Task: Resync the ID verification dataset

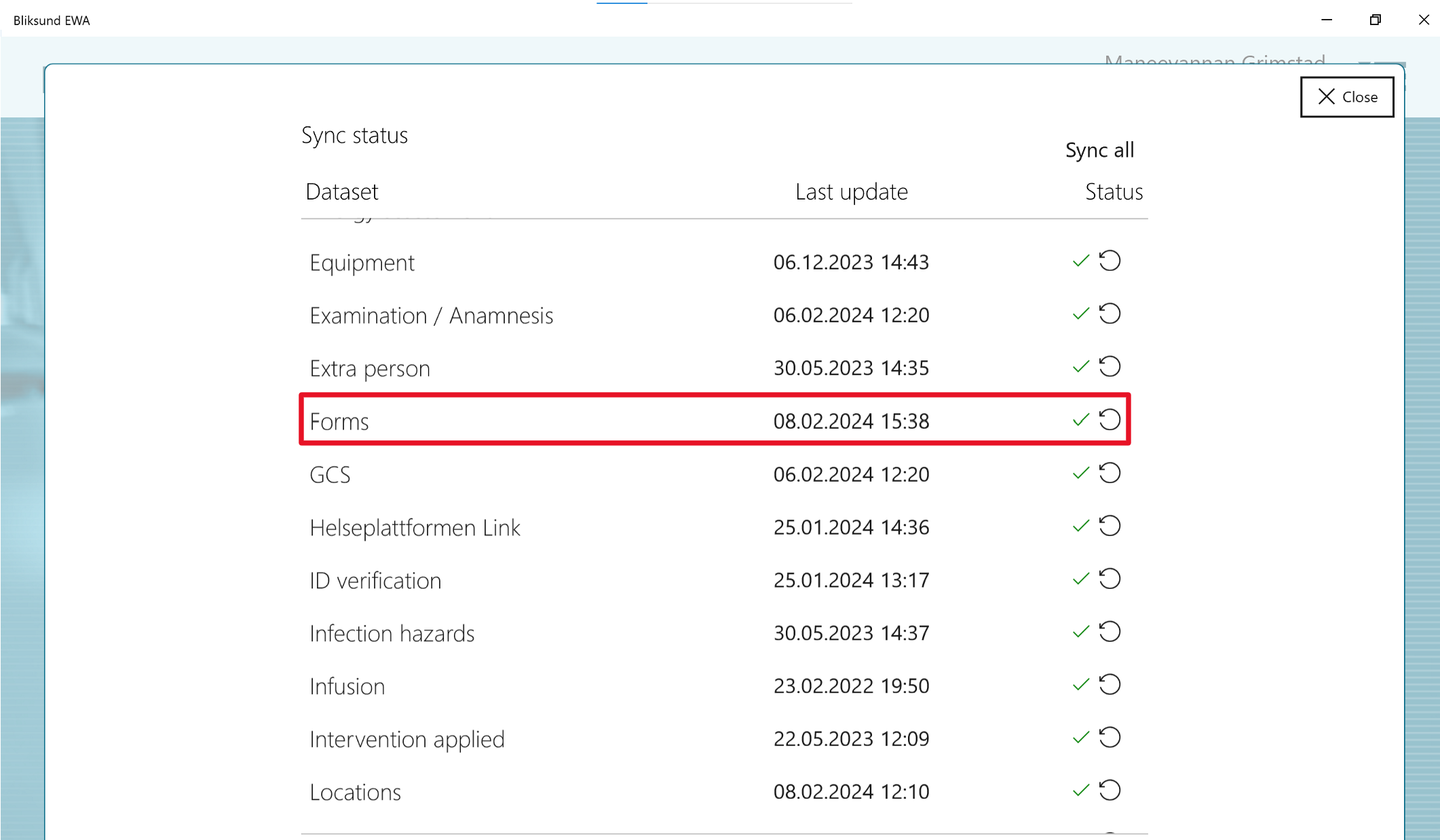Action: (x=1110, y=579)
